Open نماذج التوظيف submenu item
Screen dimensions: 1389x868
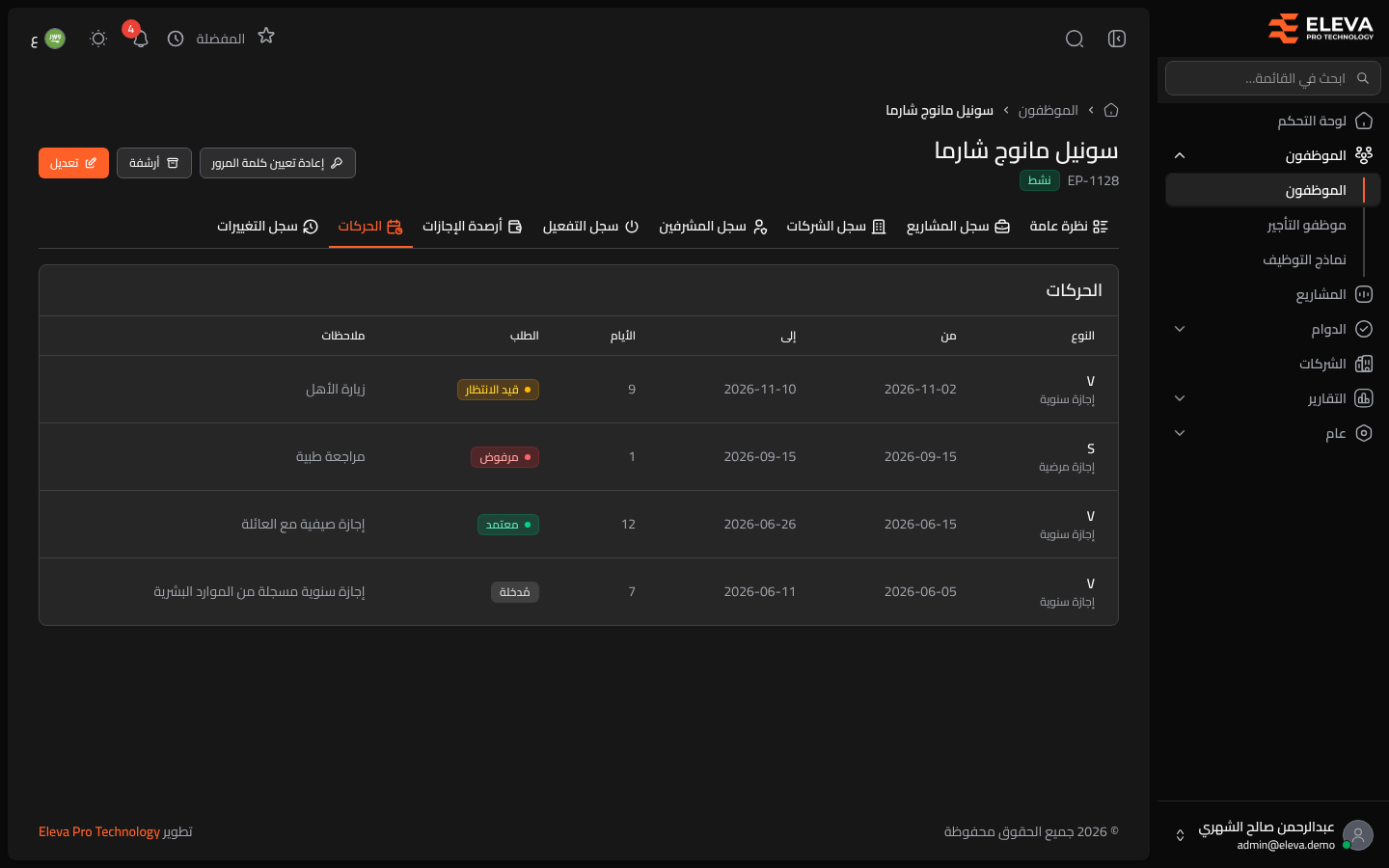coord(1304,259)
